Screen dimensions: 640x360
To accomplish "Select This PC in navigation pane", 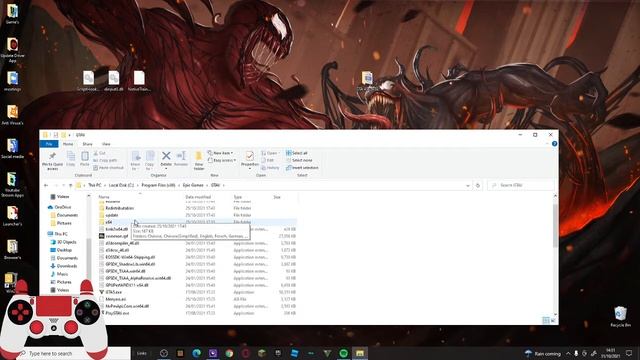I will tap(58, 234).
